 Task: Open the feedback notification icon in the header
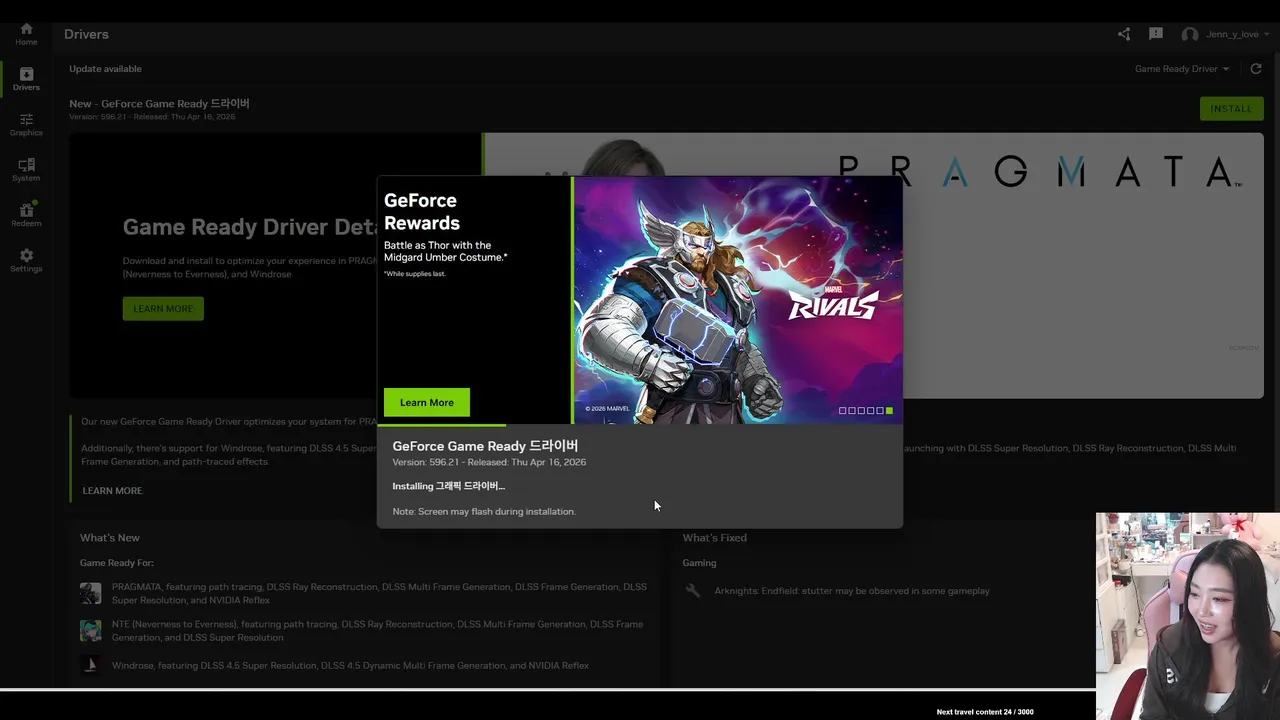tap(1156, 34)
